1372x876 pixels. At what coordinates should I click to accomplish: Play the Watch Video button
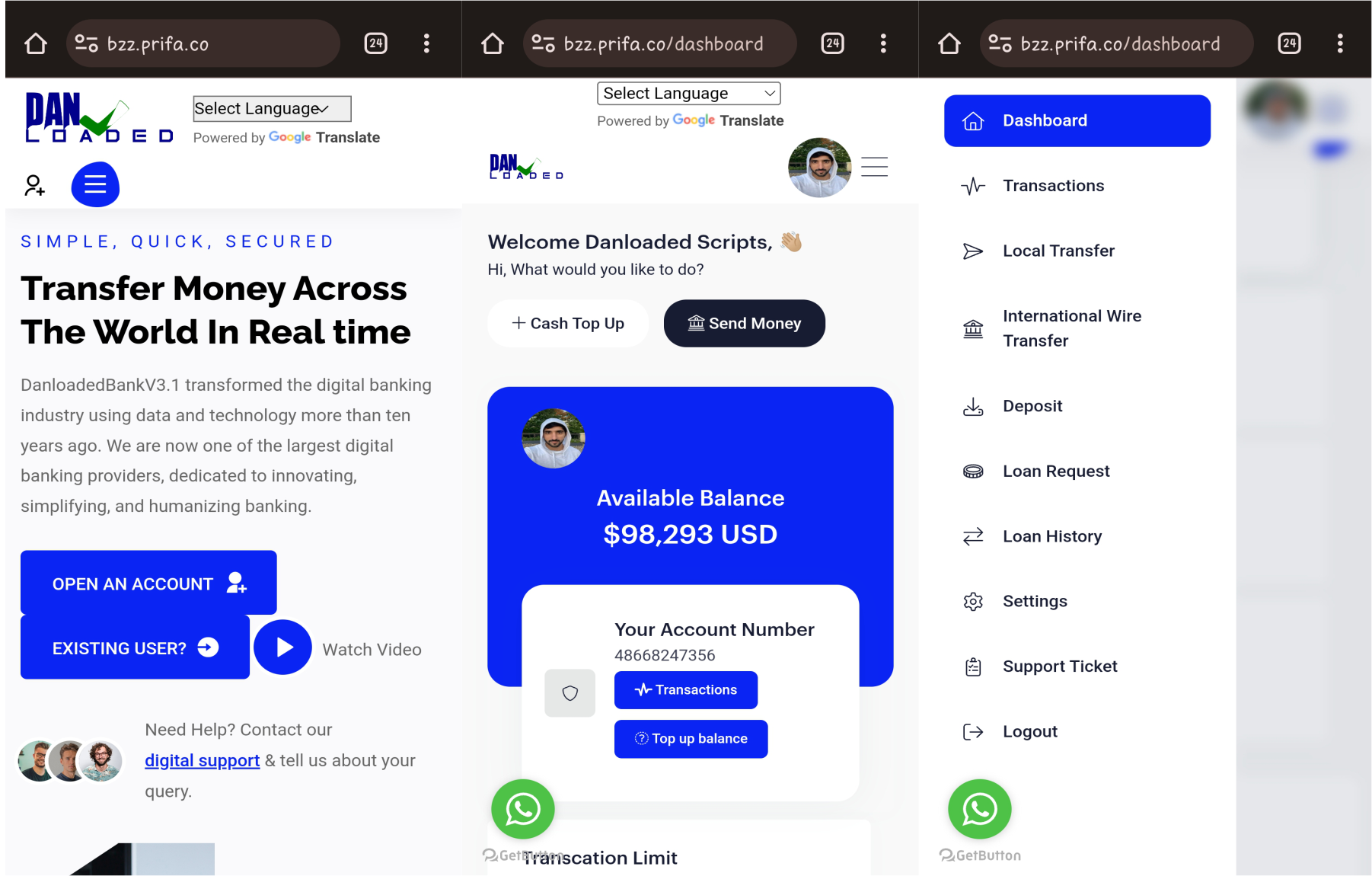283,647
